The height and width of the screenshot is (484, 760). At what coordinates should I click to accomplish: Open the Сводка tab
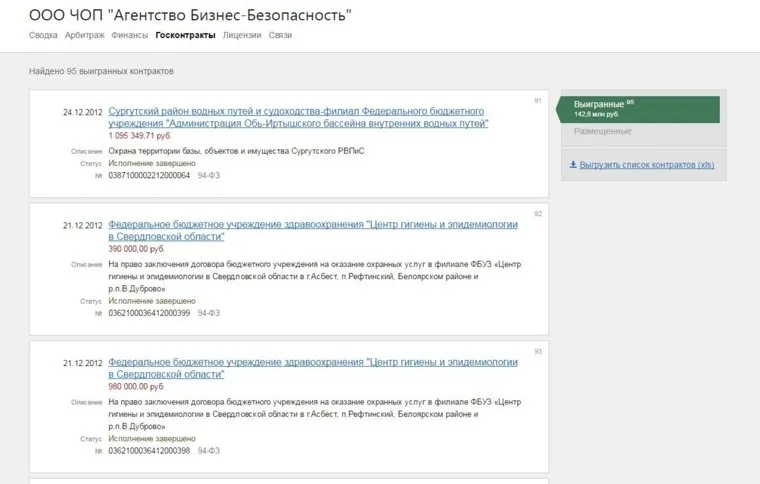coord(43,35)
